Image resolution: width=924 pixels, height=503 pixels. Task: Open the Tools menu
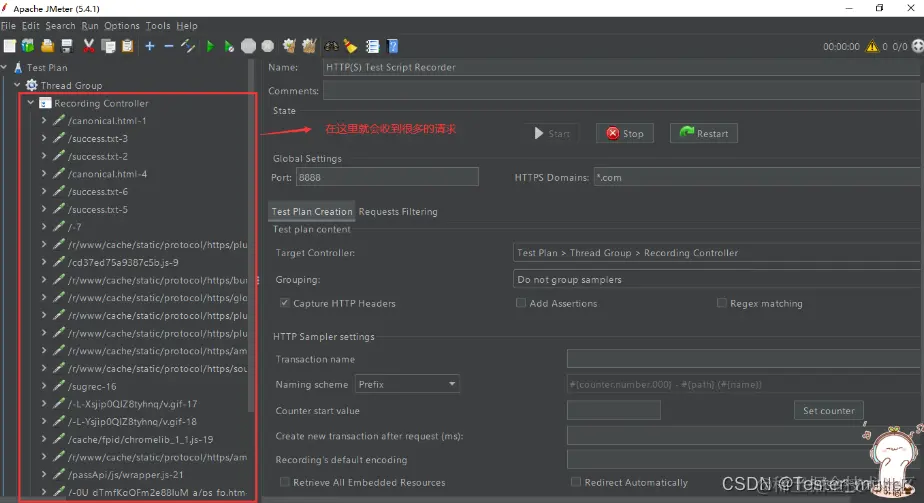(158, 26)
